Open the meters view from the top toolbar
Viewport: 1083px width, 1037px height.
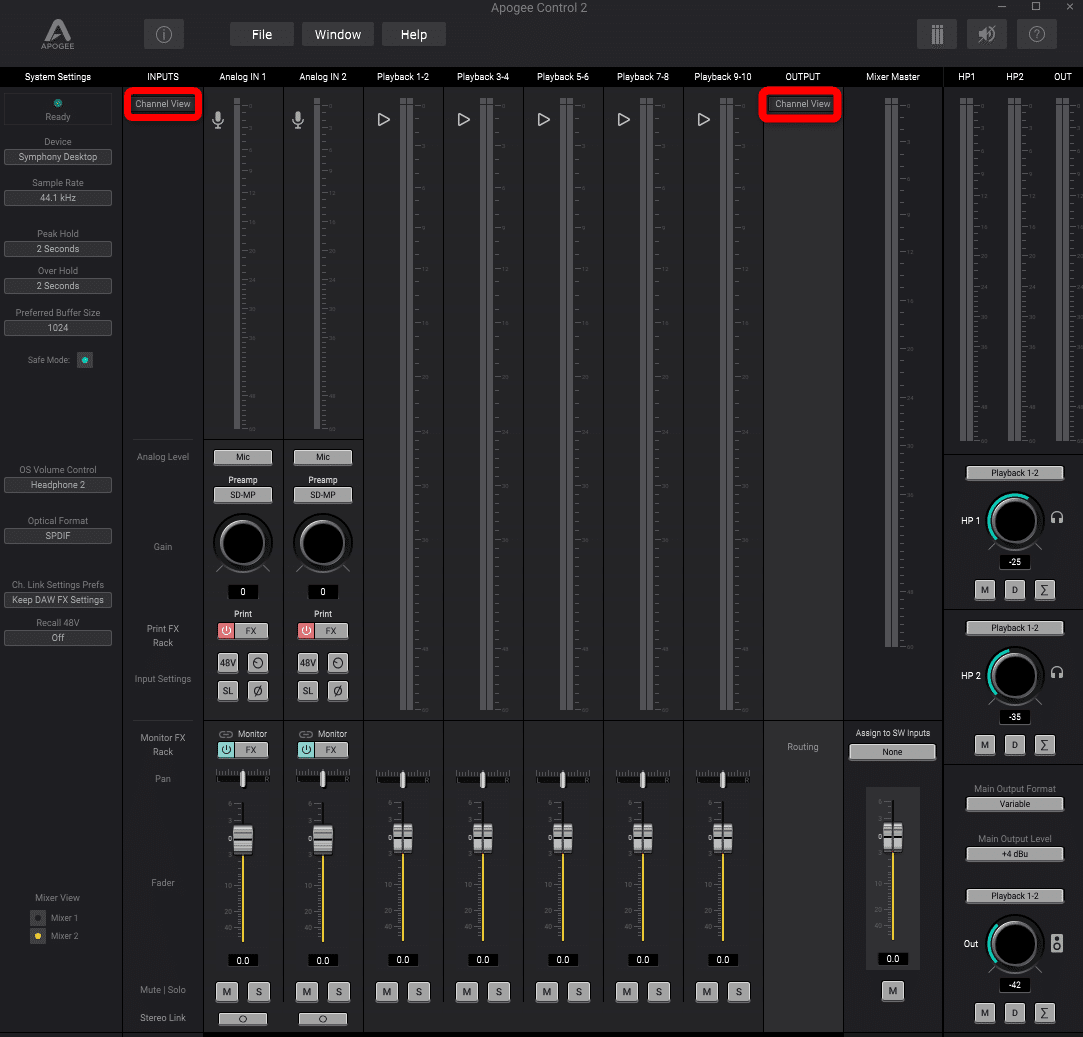coord(937,33)
